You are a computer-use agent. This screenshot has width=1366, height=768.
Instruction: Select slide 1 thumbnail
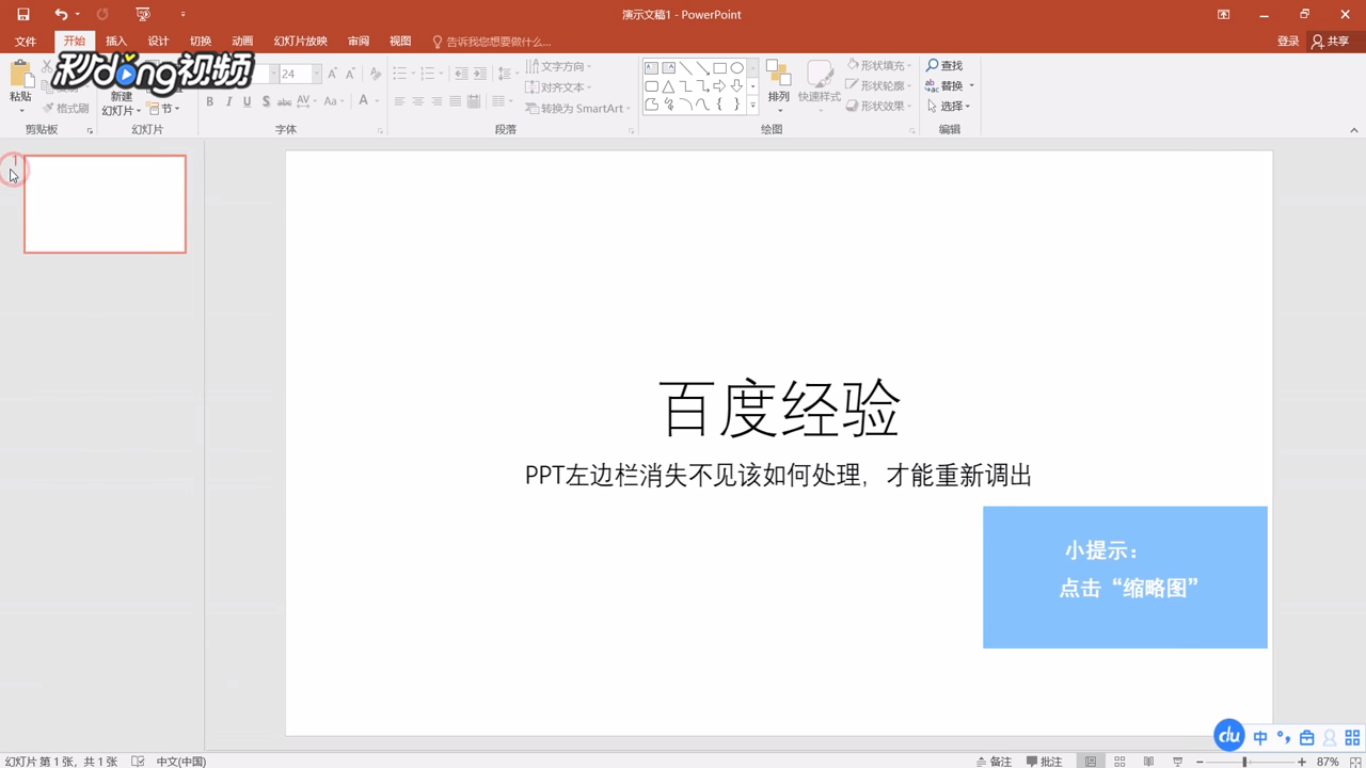[105, 204]
